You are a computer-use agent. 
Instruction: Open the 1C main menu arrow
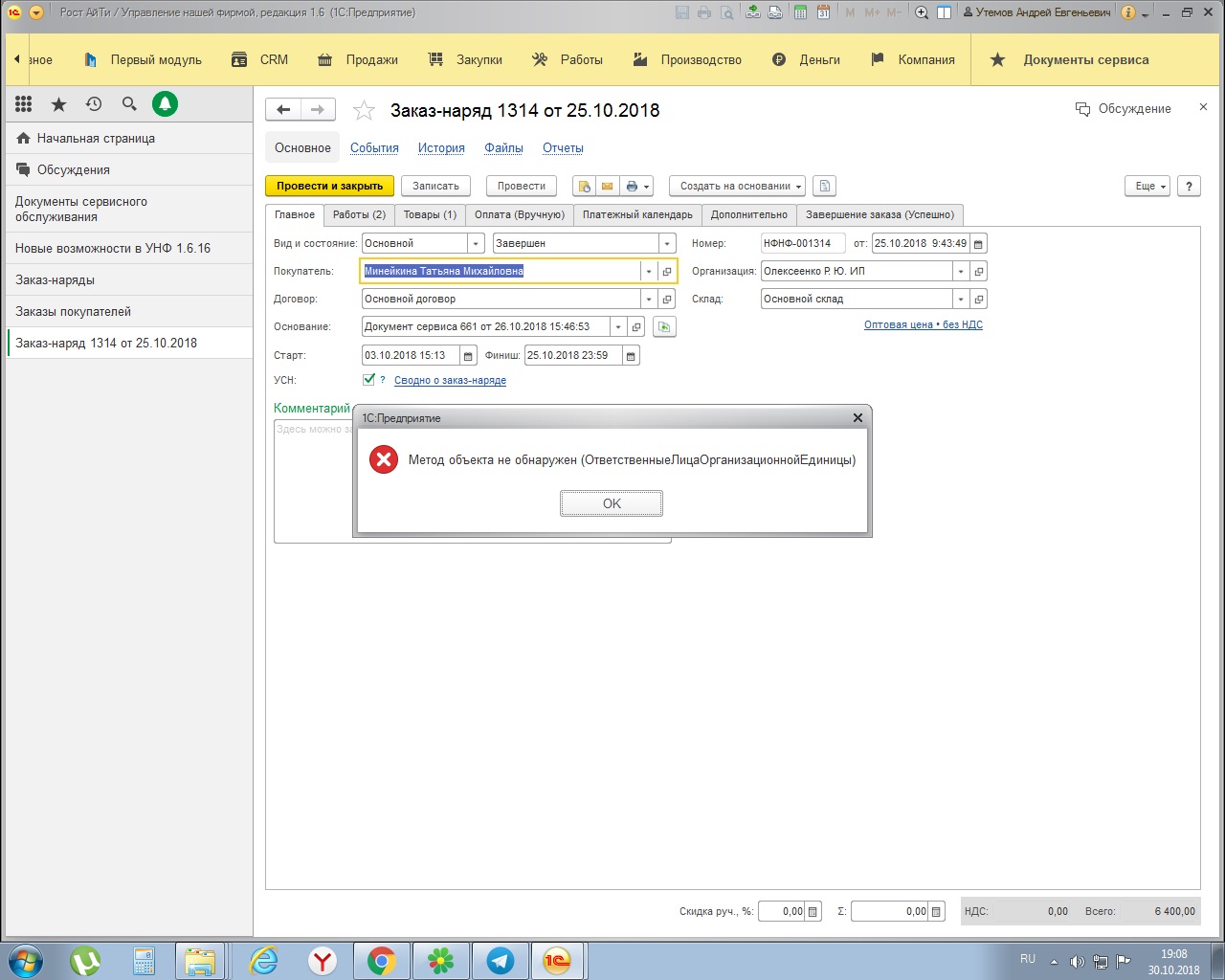coord(36,13)
